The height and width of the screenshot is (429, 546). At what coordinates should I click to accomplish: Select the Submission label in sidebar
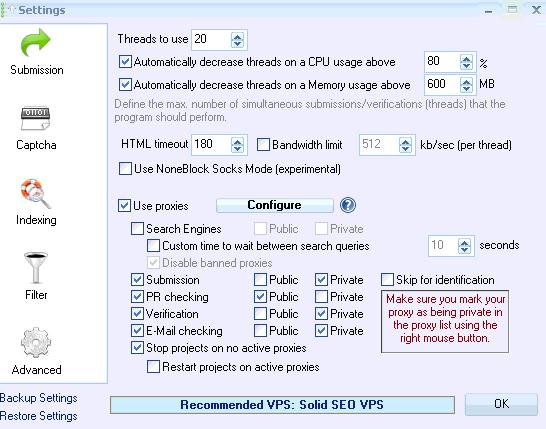[37, 70]
